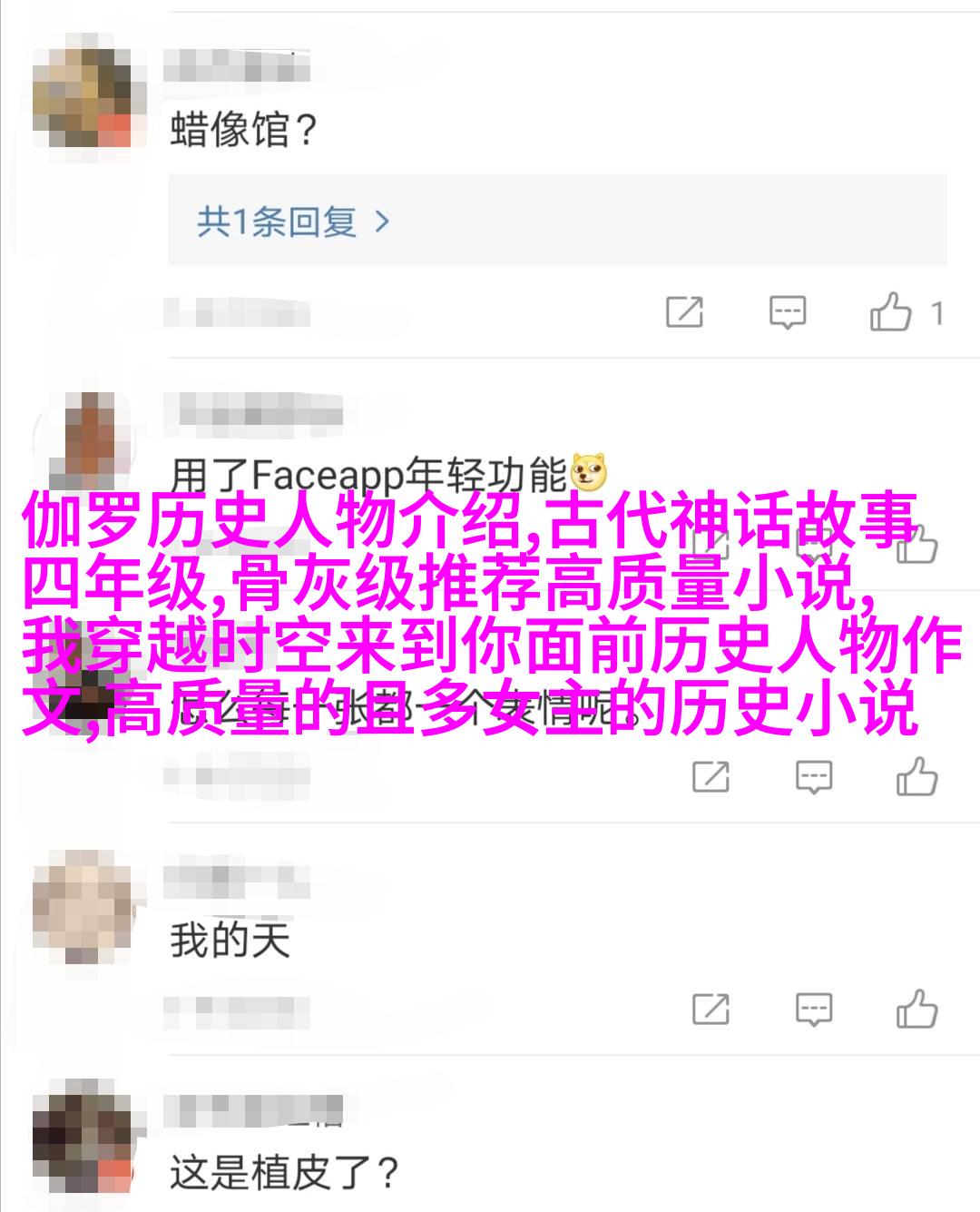Image resolution: width=980 pixels, height=1212 pixels.
Task: Open the comment text 蜡像馆？
Action: coord(244,129)
